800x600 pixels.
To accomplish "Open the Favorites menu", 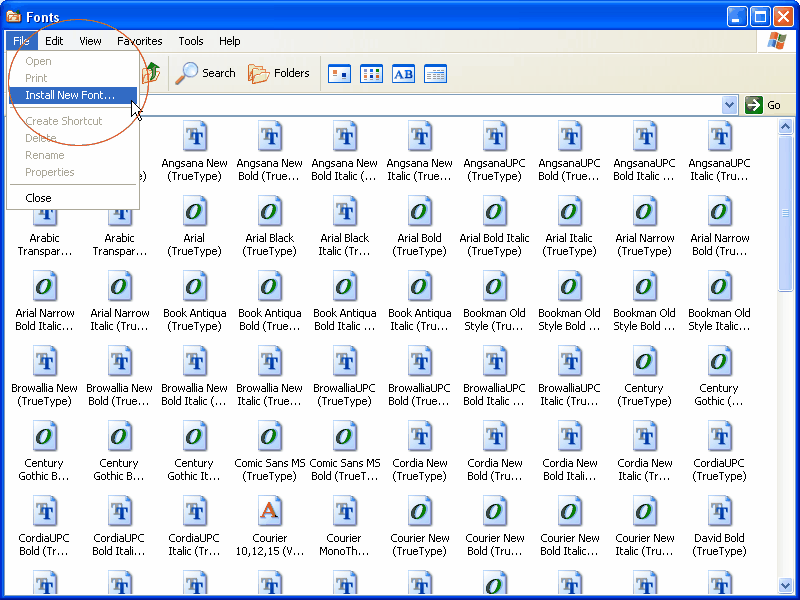I will (139, 41).
